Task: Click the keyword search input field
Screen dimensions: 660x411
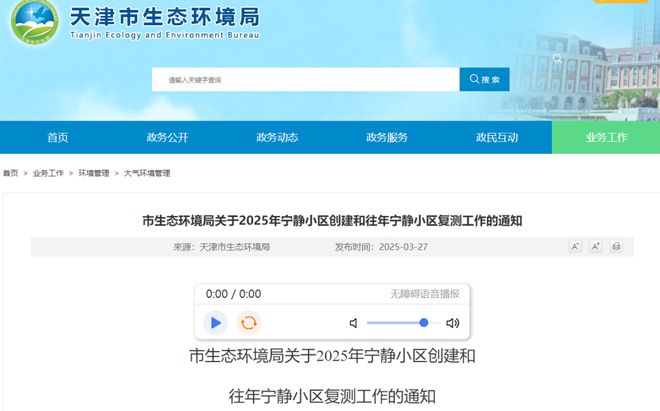Action: tap(306, 79)
